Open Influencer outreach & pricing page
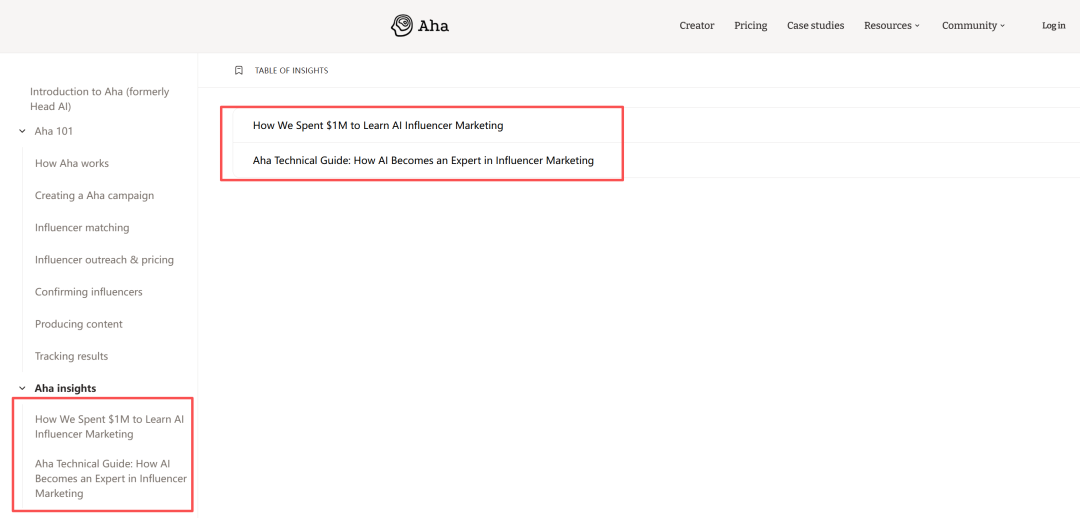 point(104,259)
